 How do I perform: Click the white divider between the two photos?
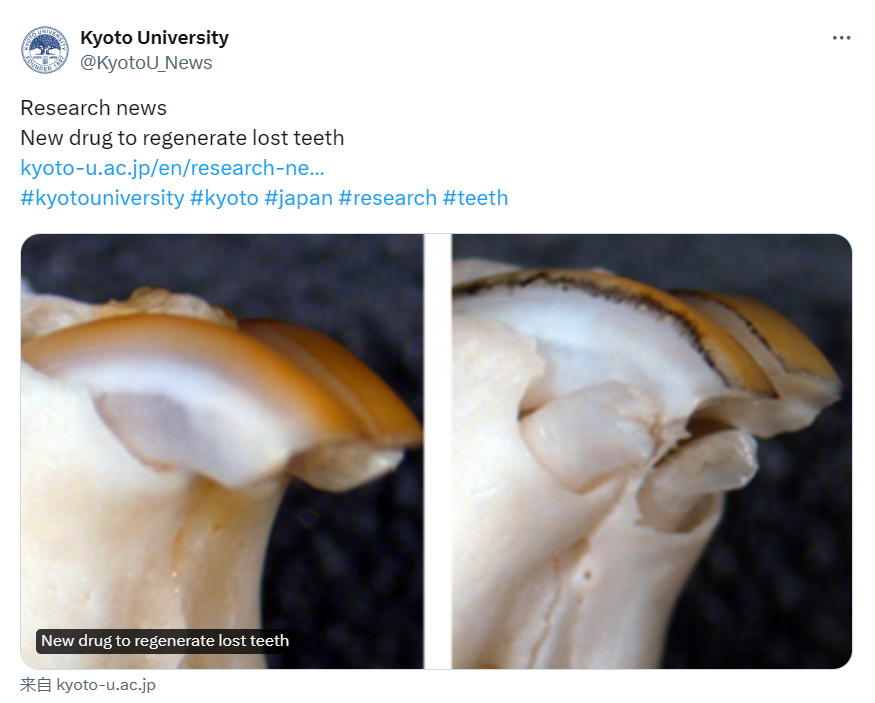[438, 451]
